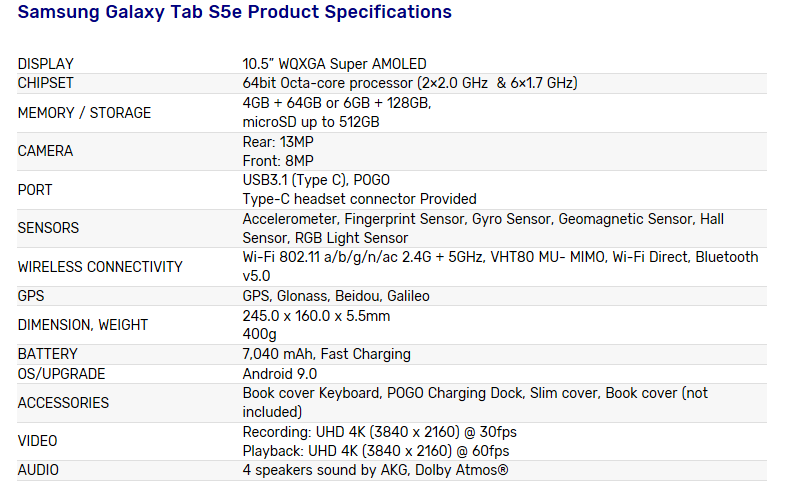
Task: Click the GPS, Glonass, Beidou, Galileo text
Action: (336, 296)
